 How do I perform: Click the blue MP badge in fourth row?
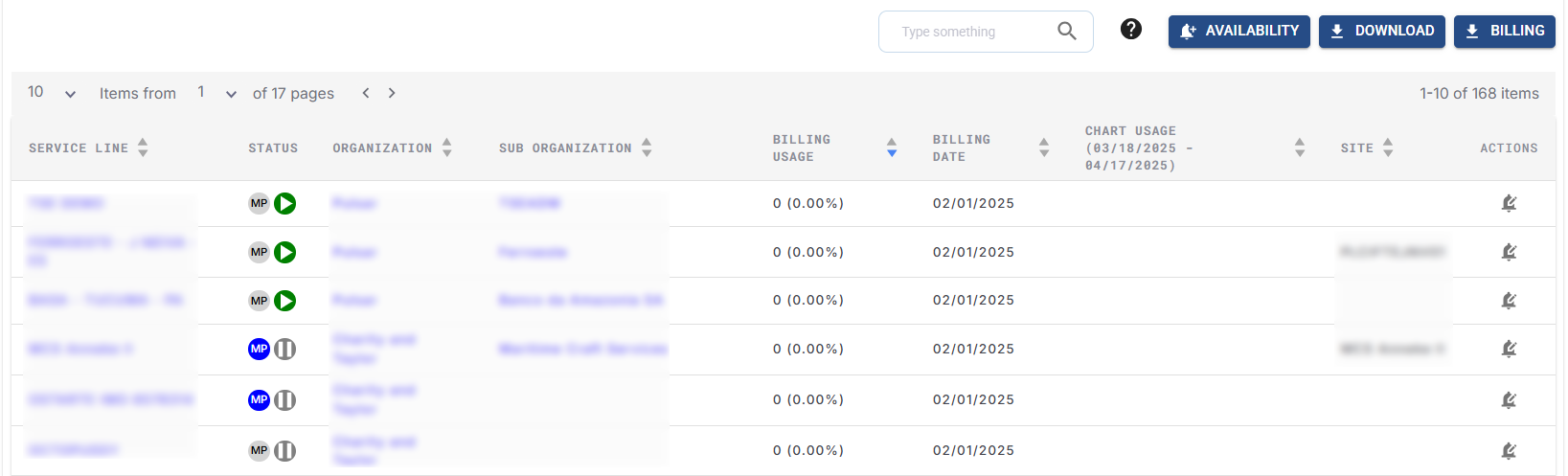(259, 350)
